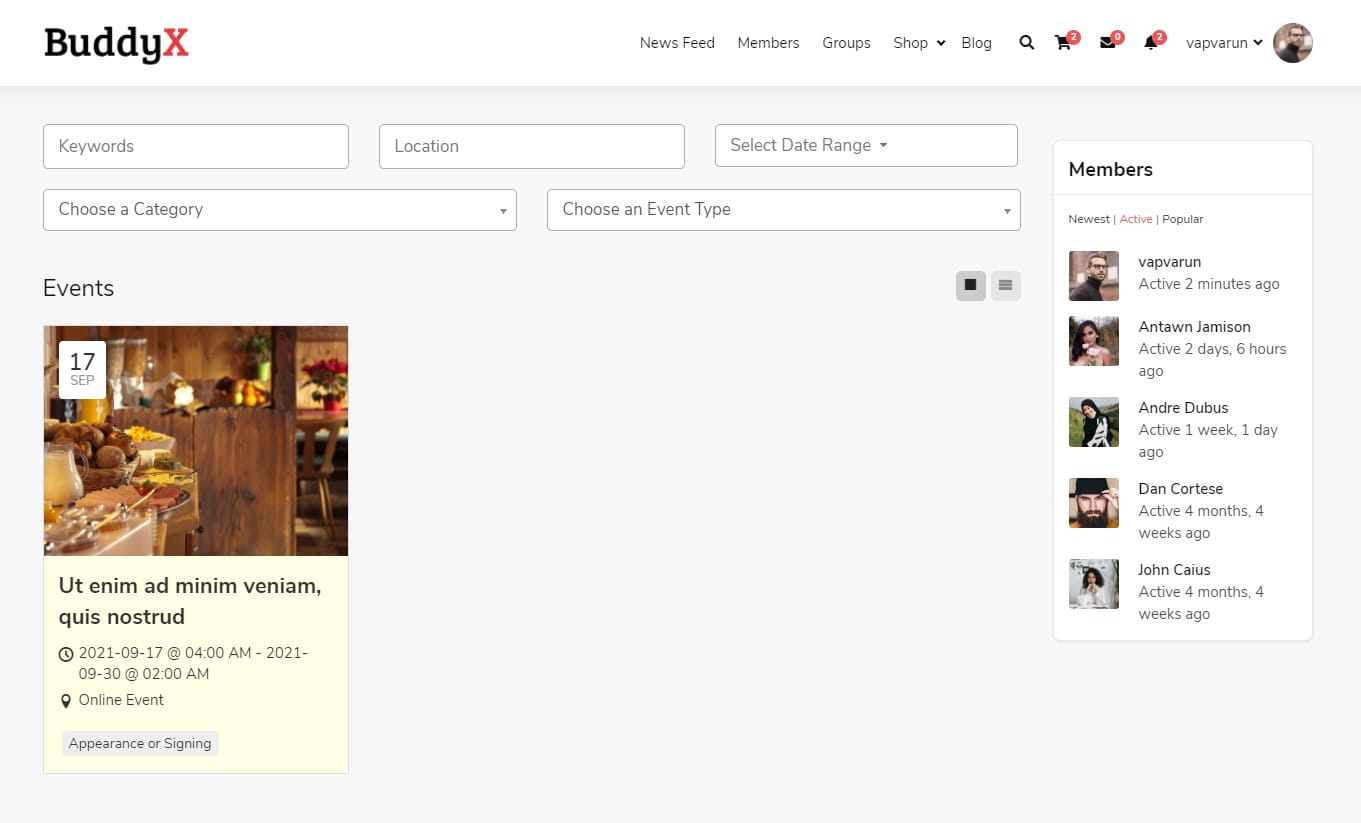Image resolution: width=1361 pixels, height=823 pixels.
Task: Click the Appearance or Signing tag
Action: pyautogui.click(x=140, y=743)
